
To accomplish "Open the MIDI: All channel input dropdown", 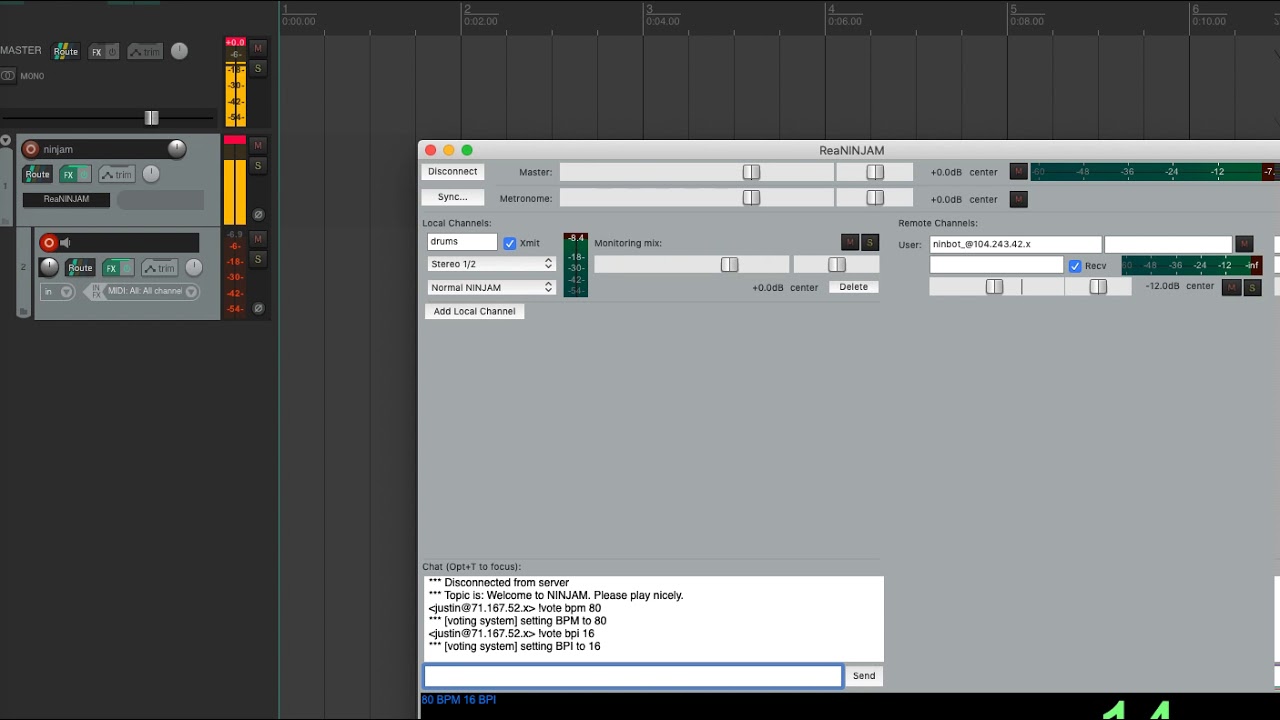I will coord(152,292).
